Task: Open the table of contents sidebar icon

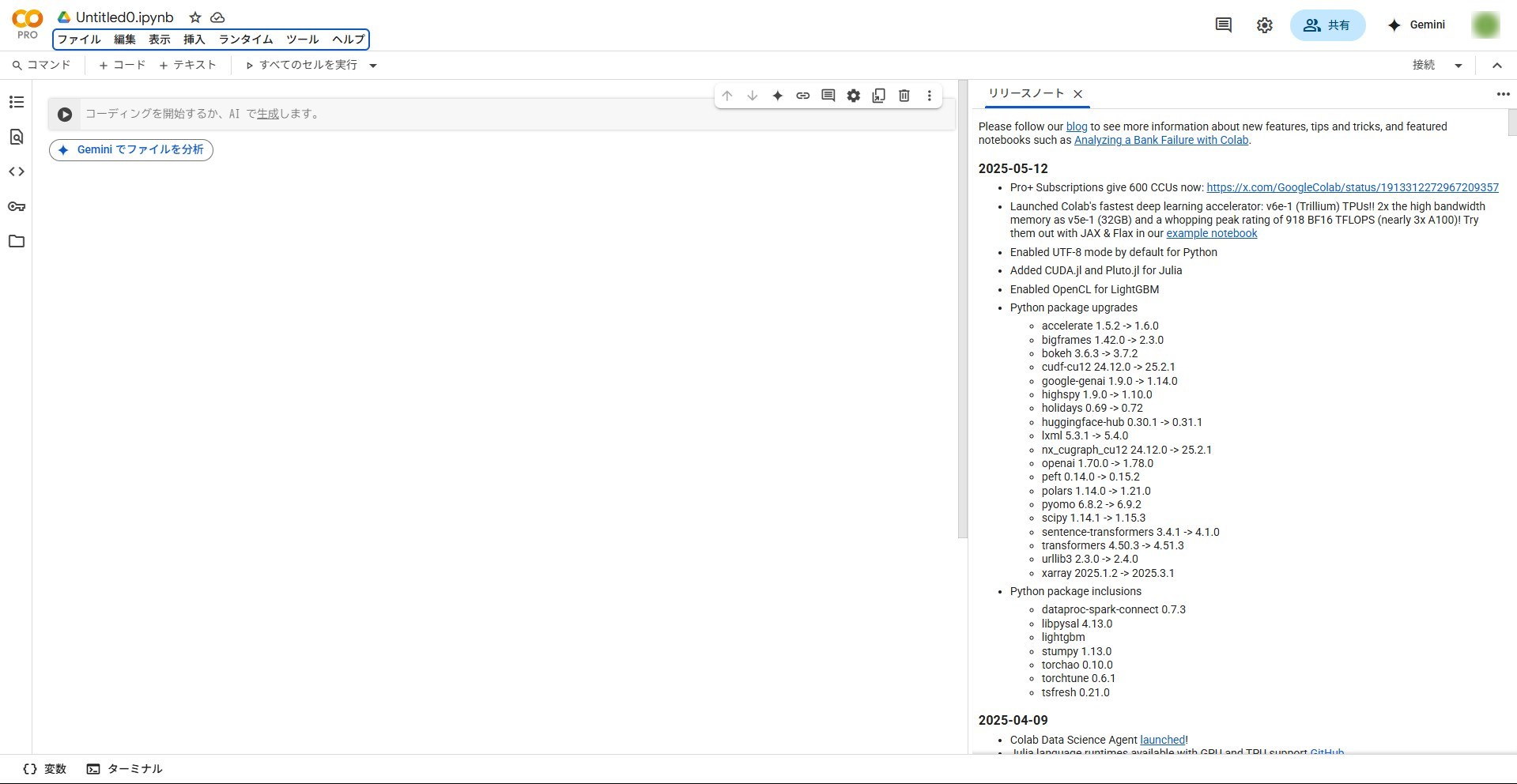Action: point(17,102)
